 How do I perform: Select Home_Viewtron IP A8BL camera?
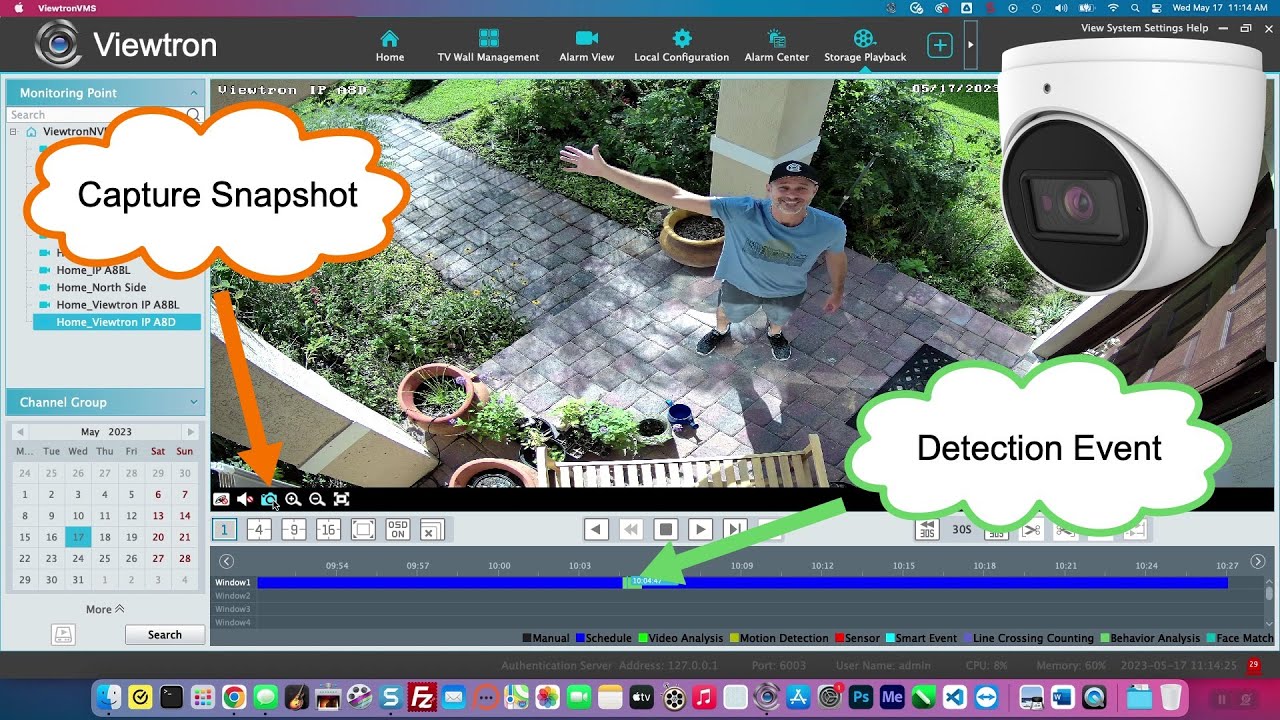click(117, 305)
